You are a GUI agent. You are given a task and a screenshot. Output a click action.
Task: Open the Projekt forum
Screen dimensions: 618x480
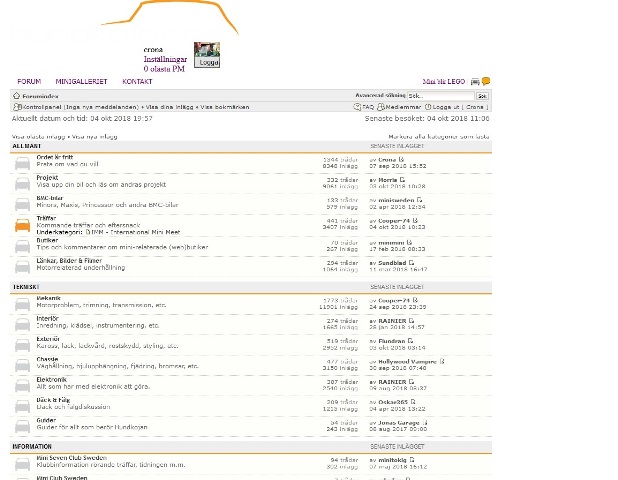coord(47,178)
